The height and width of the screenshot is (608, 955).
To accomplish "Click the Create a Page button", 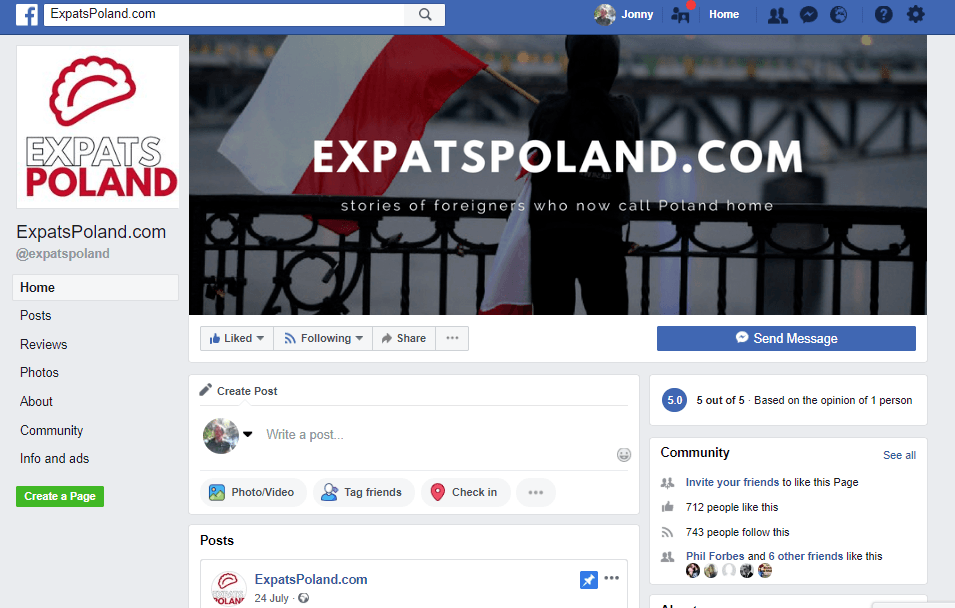I will pyautogui.click(x=60, y=496).
